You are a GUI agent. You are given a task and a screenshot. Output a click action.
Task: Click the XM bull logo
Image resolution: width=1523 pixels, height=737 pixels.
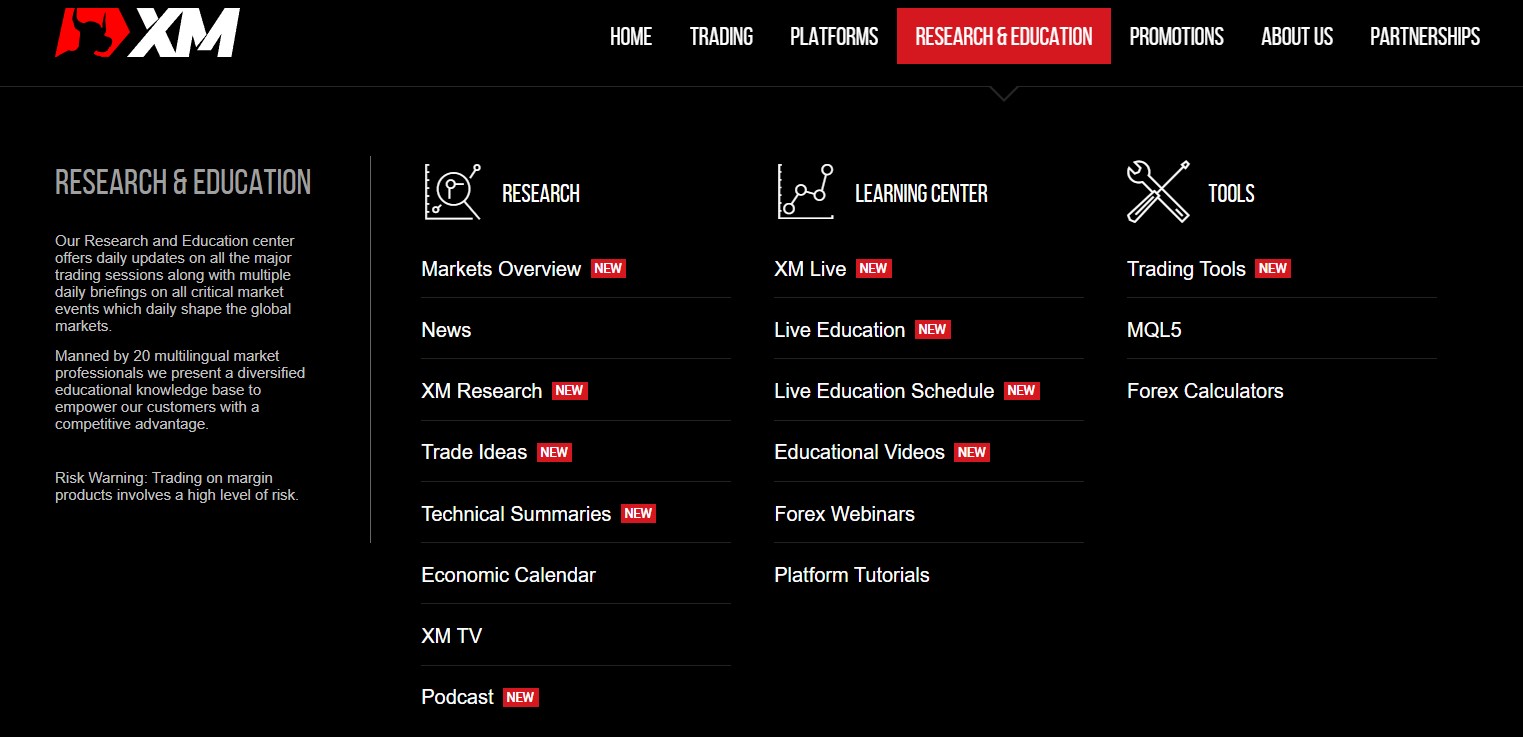[148, 33]
